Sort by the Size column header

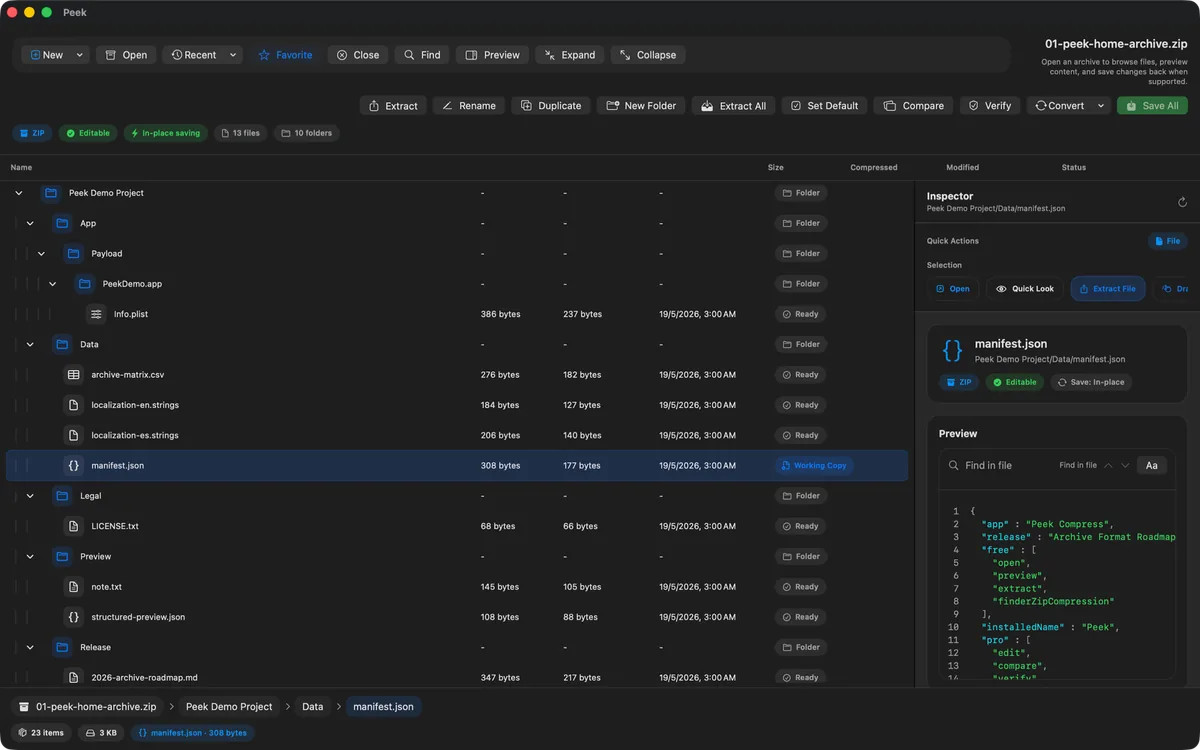776,167
